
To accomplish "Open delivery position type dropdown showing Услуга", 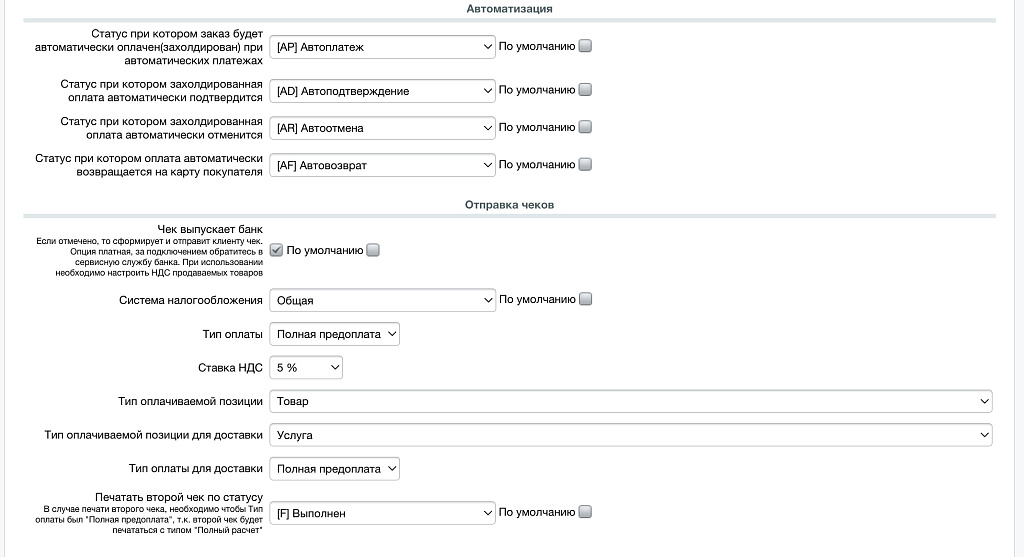I will (x=631, y=435).
